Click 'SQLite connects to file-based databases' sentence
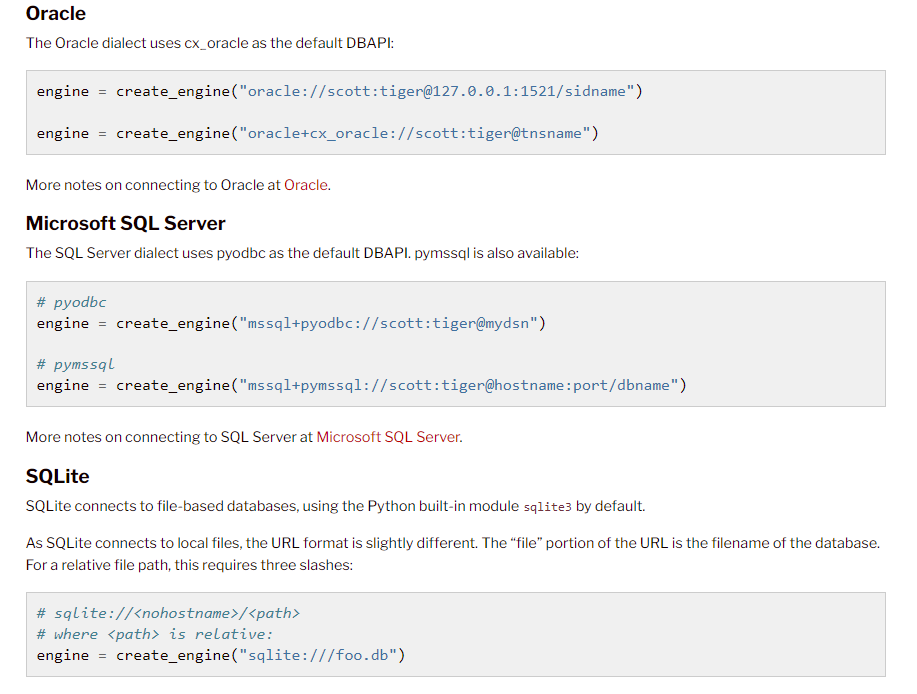Viewport: 917px width, 694px height. tap(335, 506)
